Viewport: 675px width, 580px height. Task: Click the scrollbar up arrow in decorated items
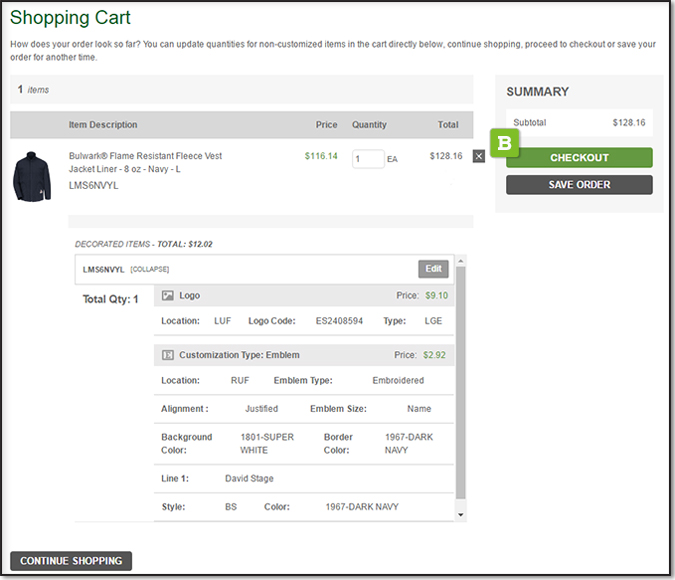click(460, 261)
